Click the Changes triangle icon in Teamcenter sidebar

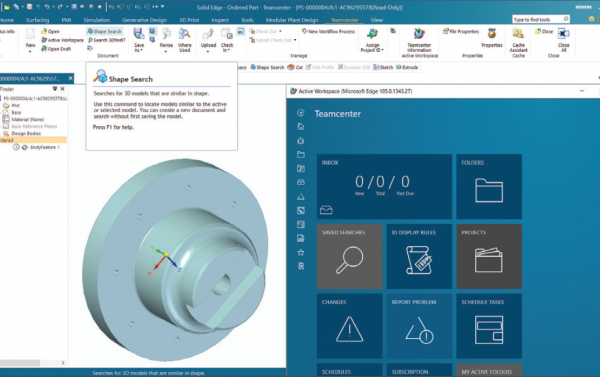(x=301, y=197)
